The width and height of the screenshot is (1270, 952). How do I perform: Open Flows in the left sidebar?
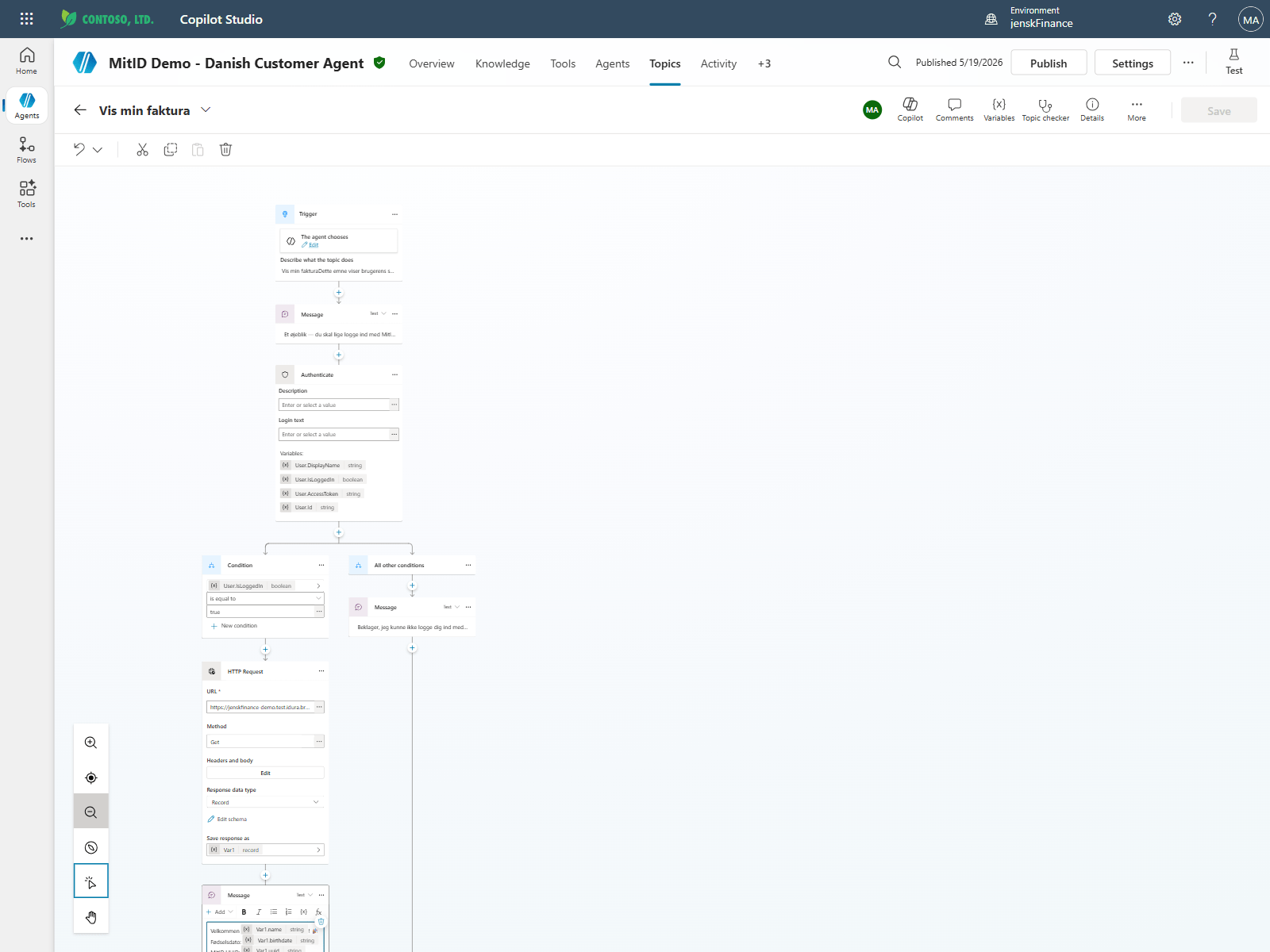pos(26,150)
